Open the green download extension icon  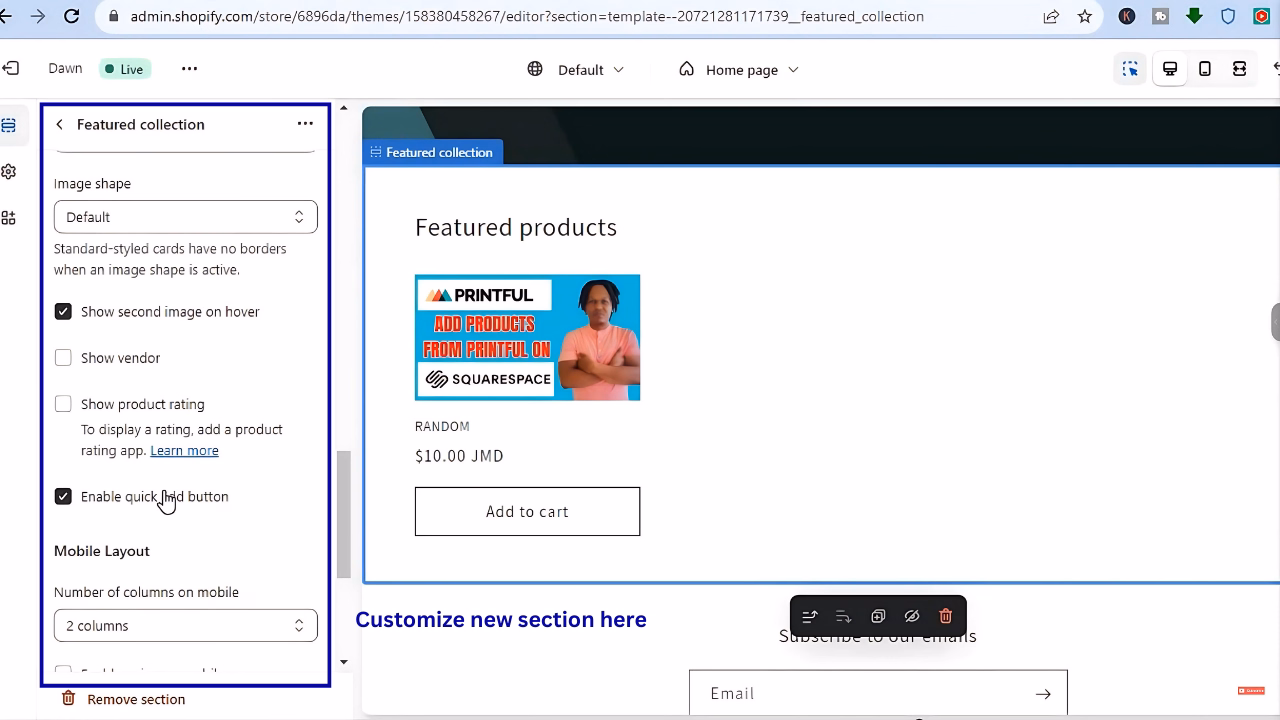(1194, 16)
